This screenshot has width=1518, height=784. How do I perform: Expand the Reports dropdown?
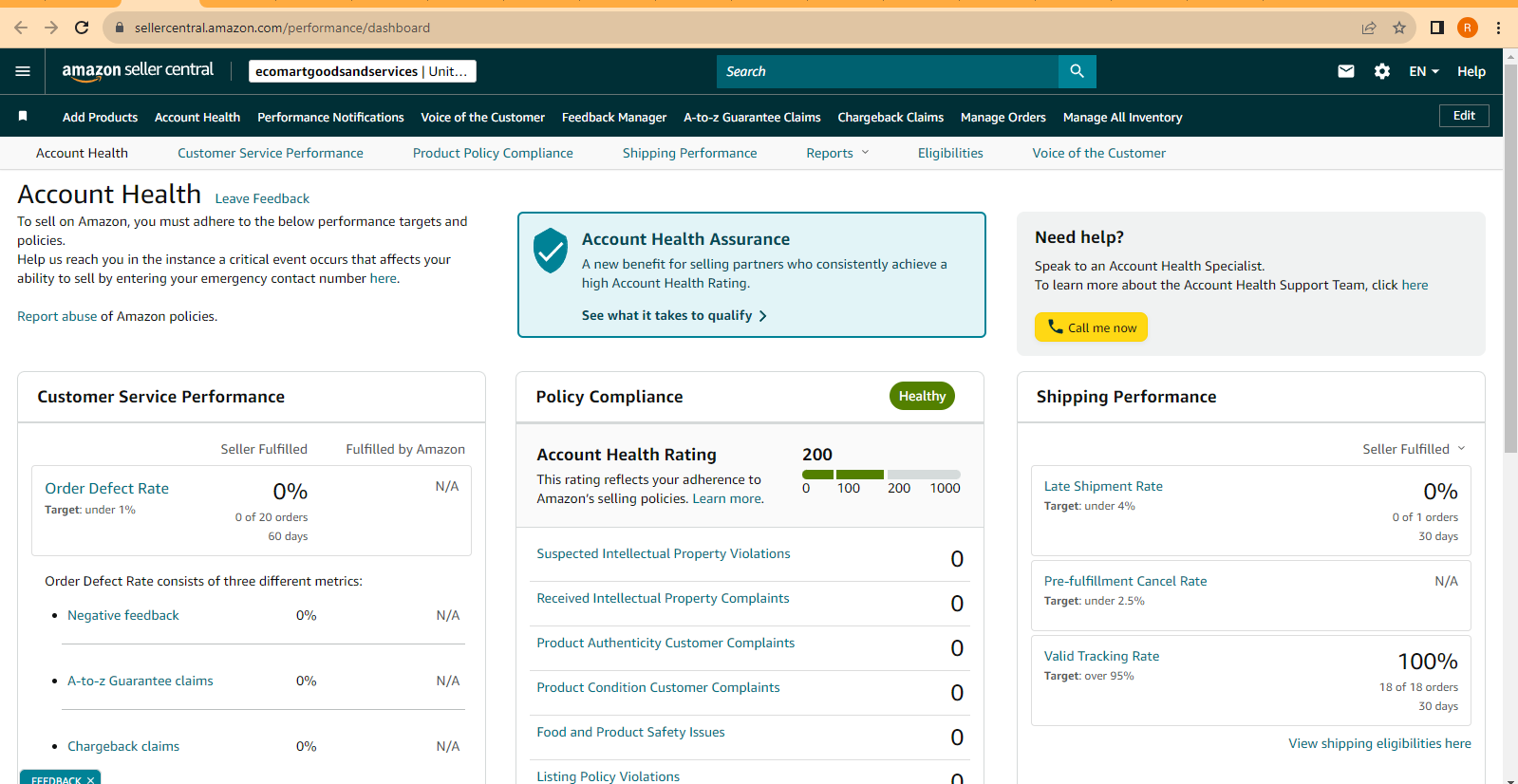click(837, 153)
